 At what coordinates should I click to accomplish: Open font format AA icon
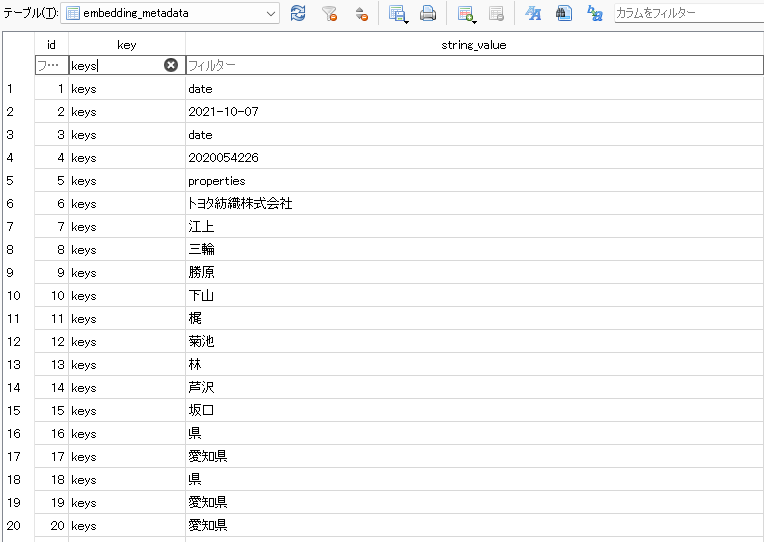point(533,13)
